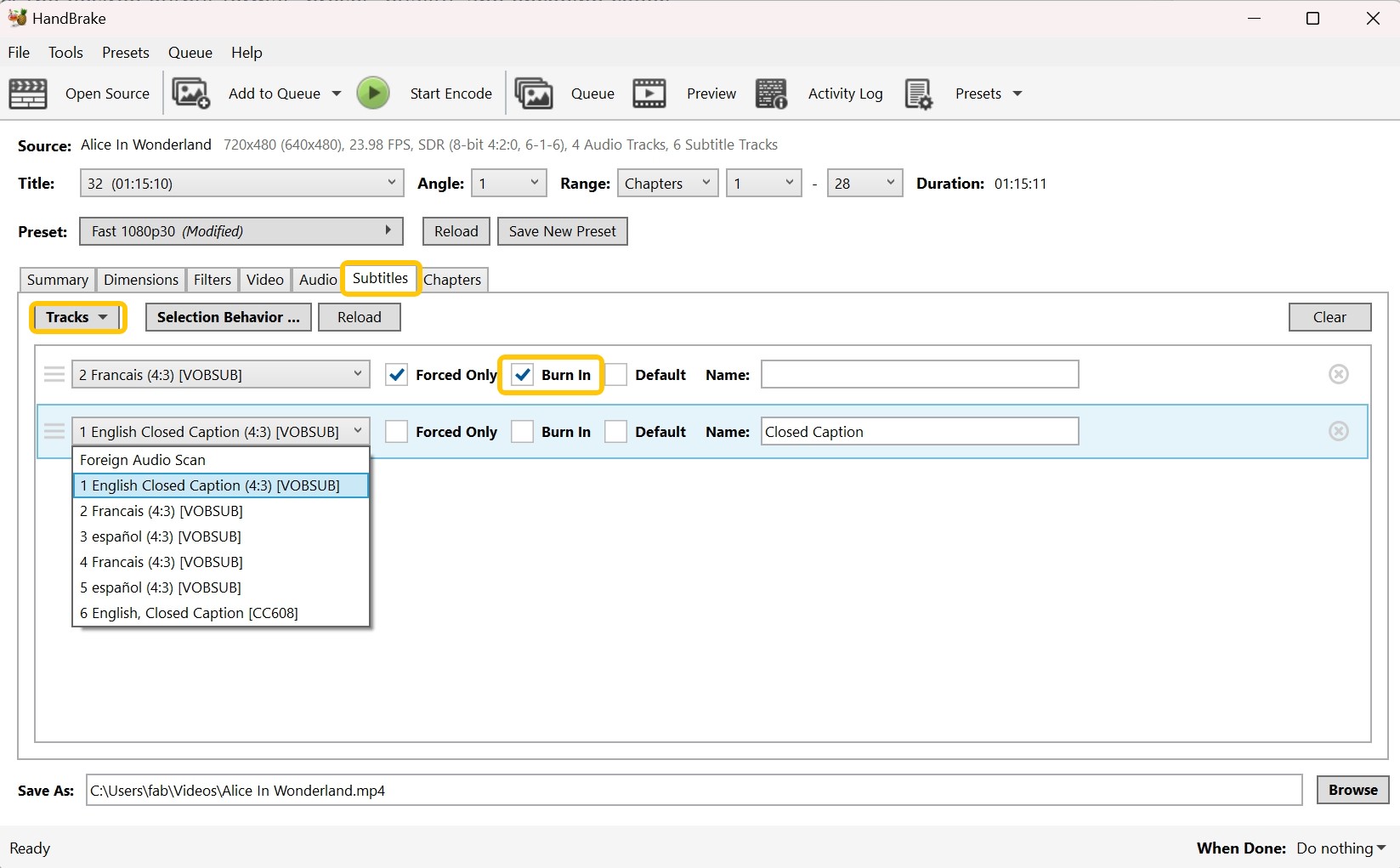
Task: Uncheck Forced Only on the Francais track
Action: coord(396,374)
